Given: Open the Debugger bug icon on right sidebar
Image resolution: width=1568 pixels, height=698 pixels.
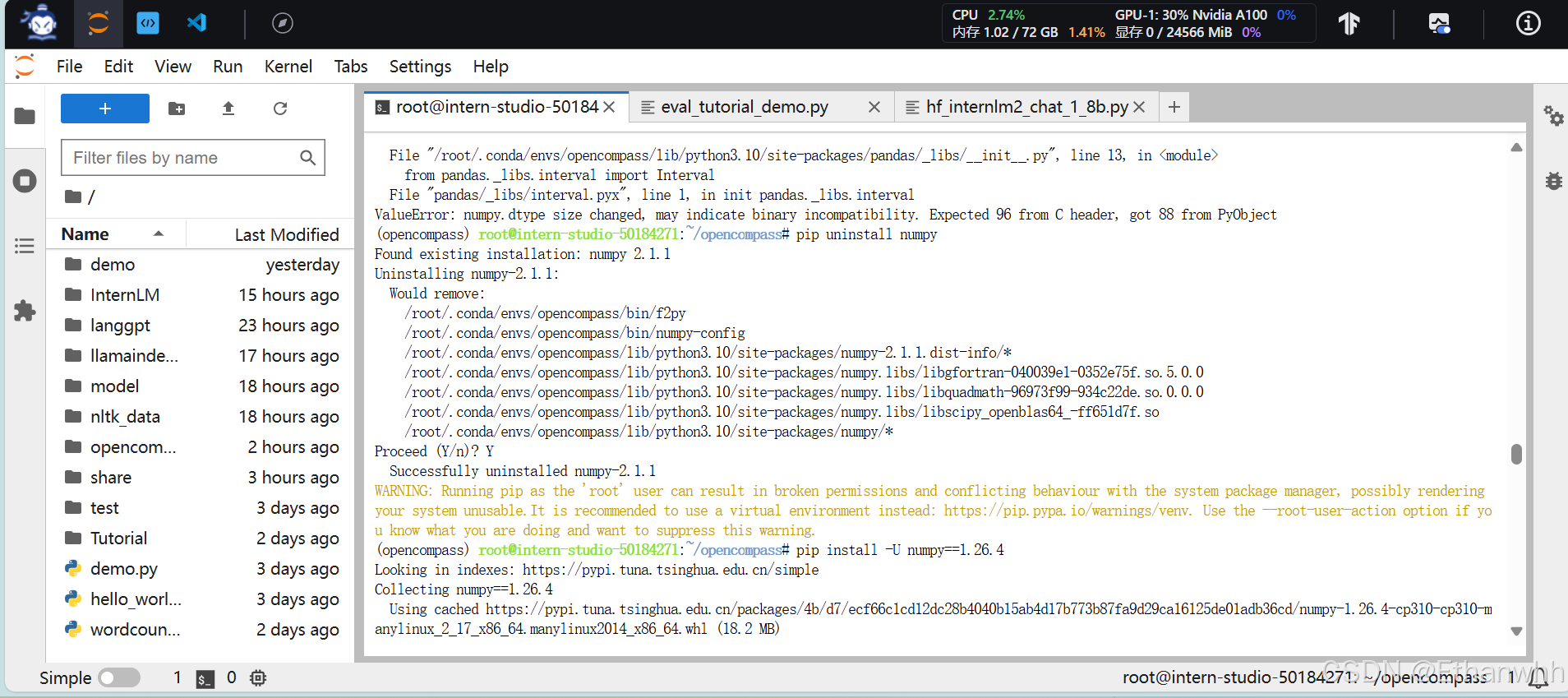Looking at the screenshot, I should pos(1553,181).
